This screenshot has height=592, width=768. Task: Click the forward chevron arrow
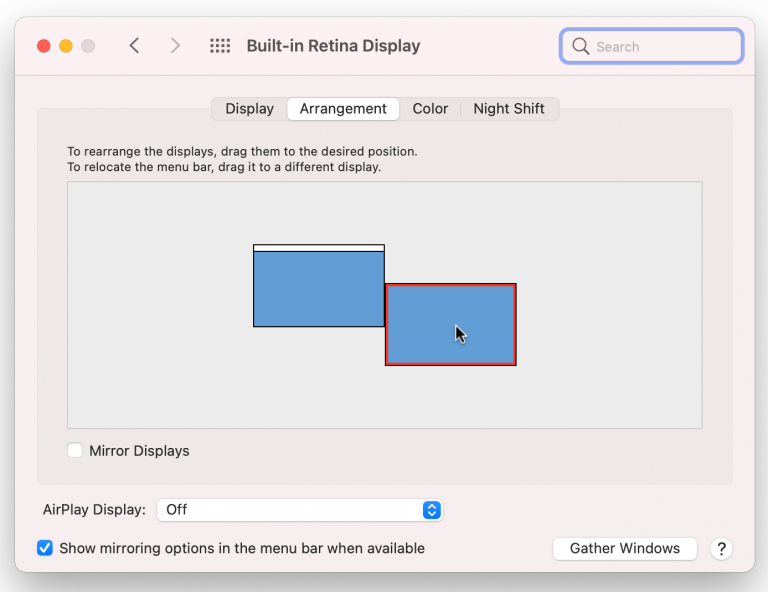coord(175,46)
